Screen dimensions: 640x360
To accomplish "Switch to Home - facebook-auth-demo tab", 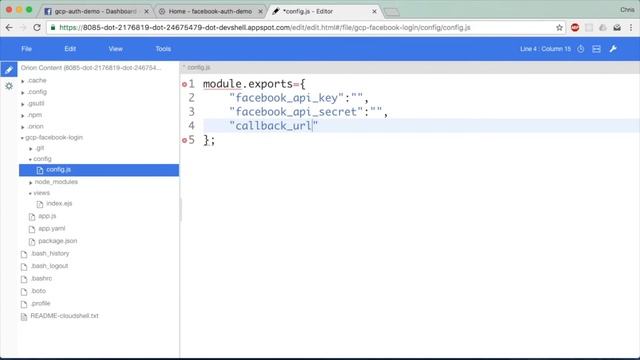I will coord(210,11).
